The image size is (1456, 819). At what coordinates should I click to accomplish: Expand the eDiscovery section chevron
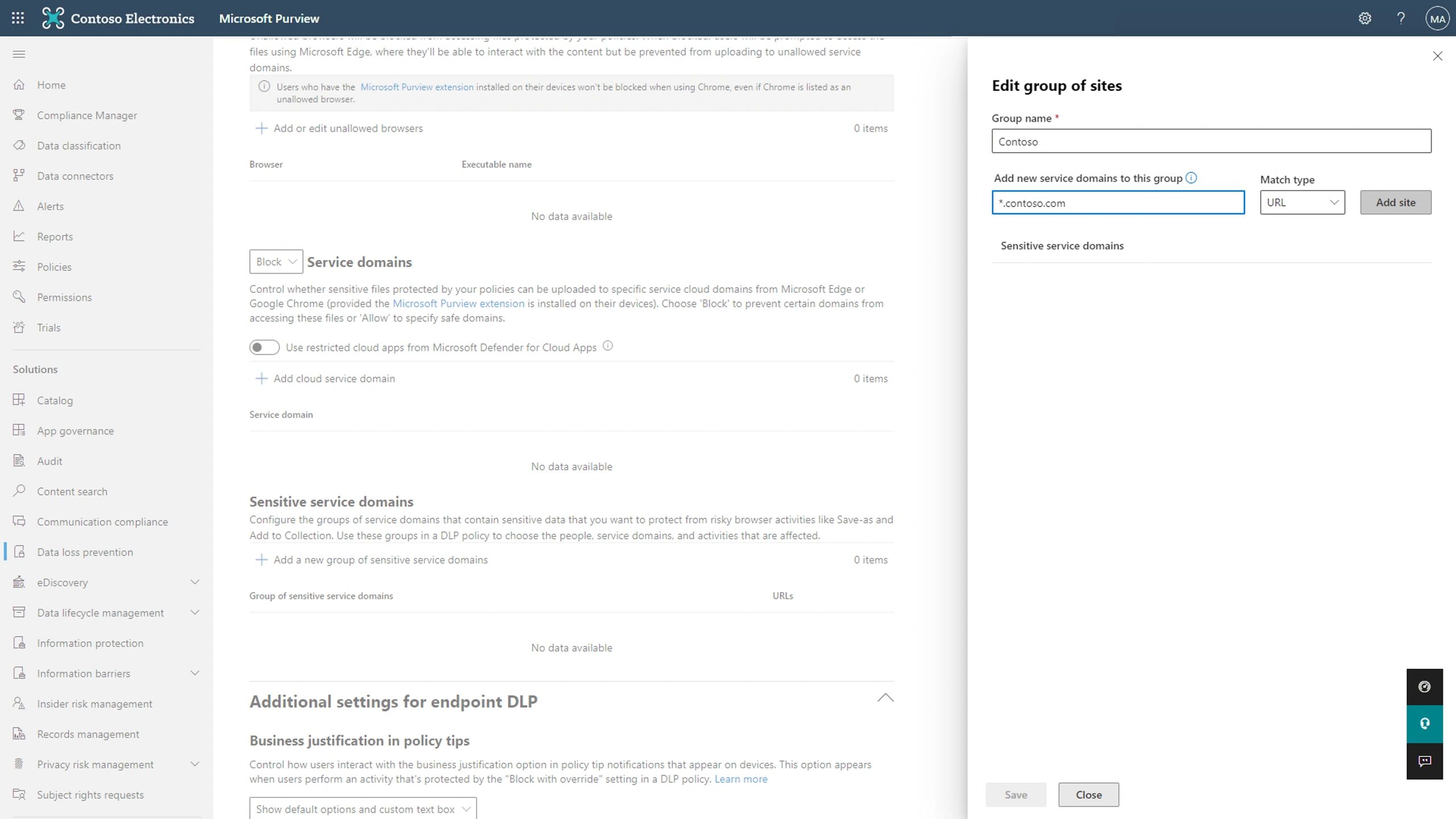point(195,582)
